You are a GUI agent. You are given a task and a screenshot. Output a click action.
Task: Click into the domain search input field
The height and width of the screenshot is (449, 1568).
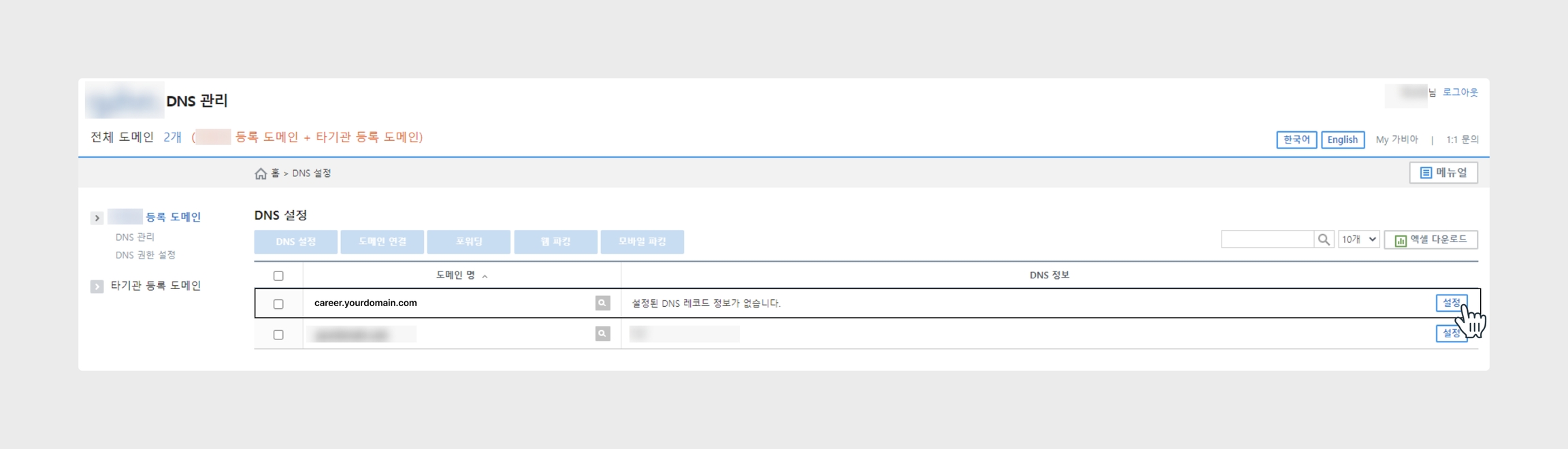click(x=1267, y=239)
